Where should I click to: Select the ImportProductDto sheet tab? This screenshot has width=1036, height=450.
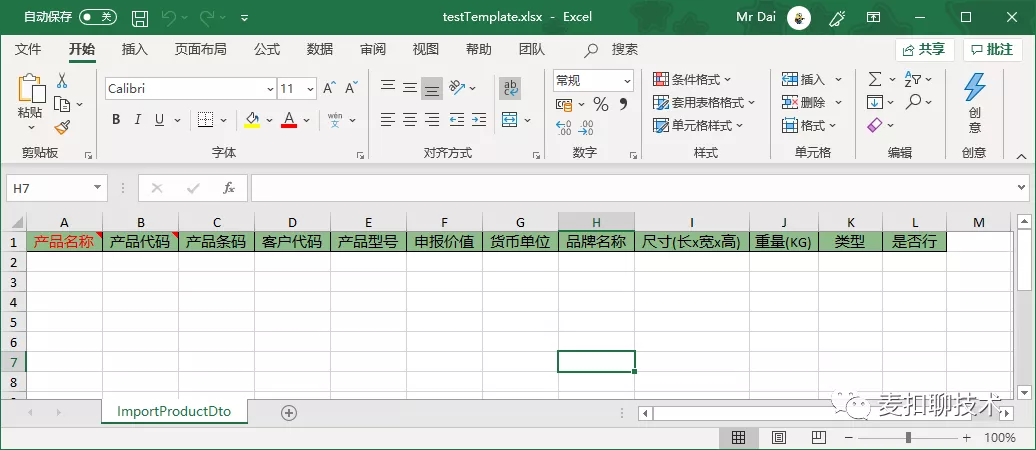click(x=174, y=411)
